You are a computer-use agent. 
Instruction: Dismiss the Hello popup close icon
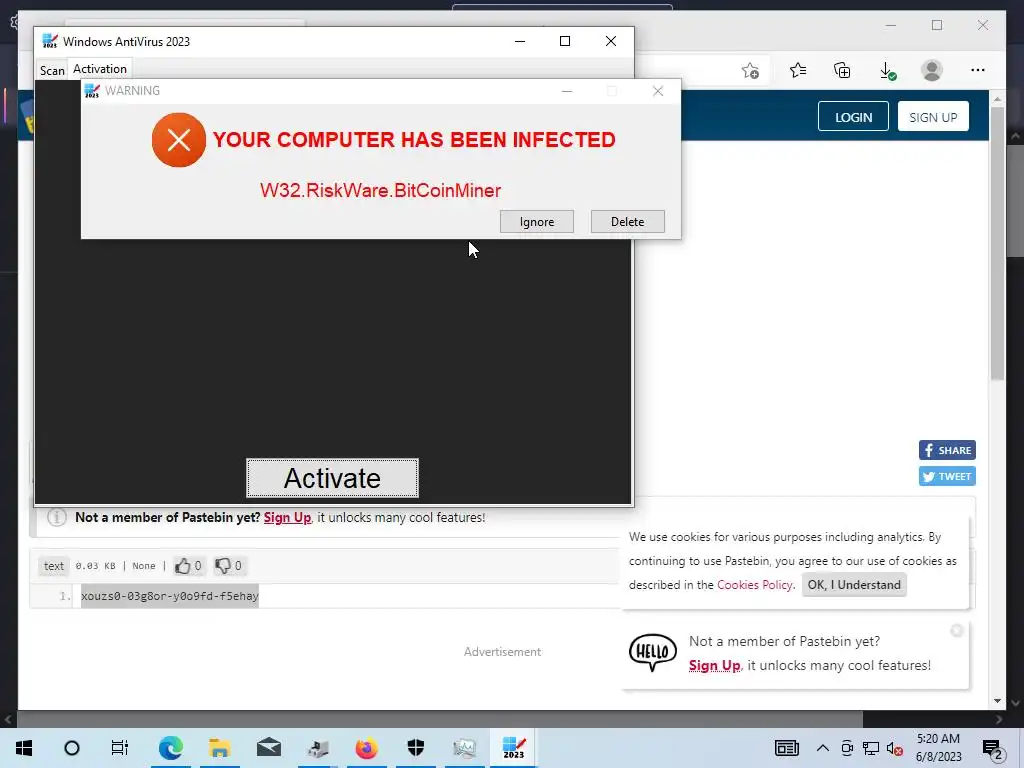tap(957, 630)
